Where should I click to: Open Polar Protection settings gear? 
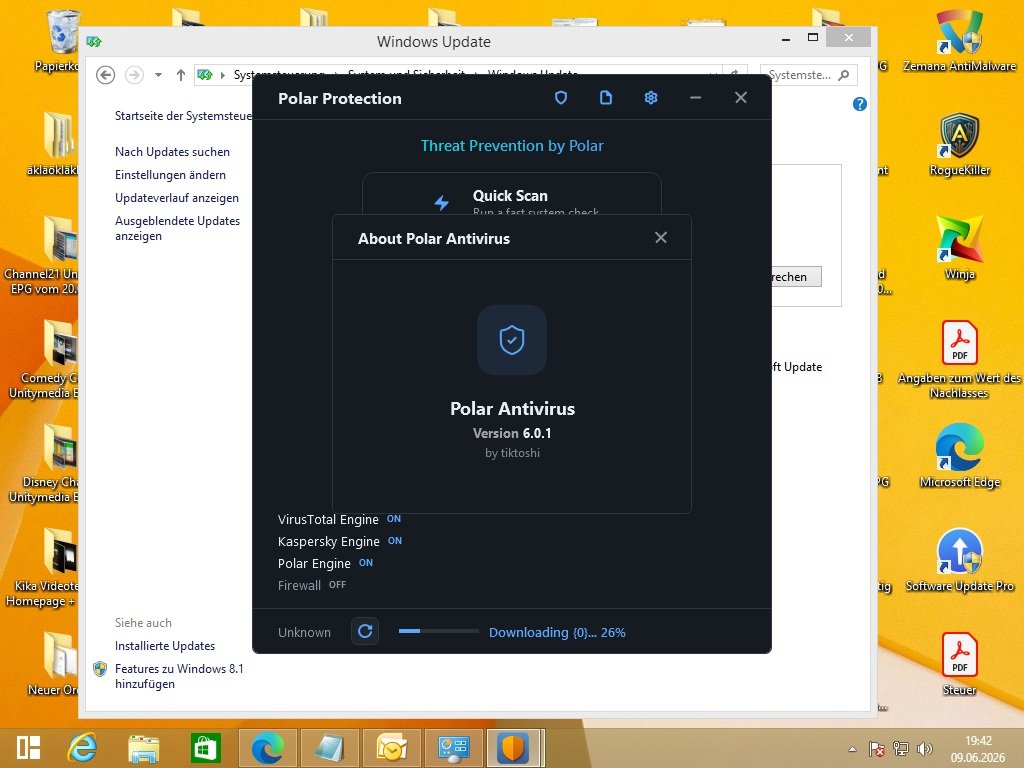pos(650,98)
